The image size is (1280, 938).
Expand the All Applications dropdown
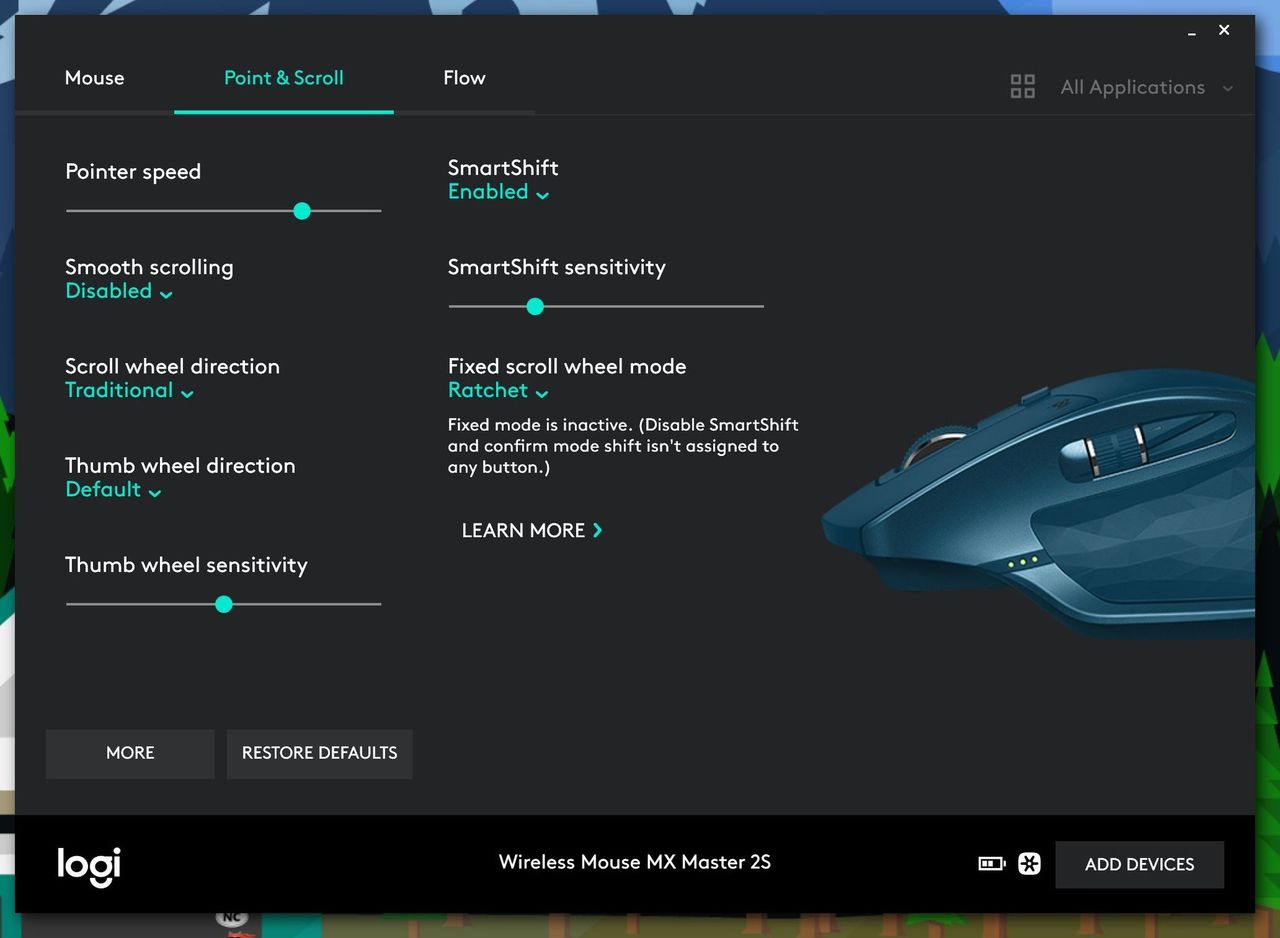coord(1146,88)
